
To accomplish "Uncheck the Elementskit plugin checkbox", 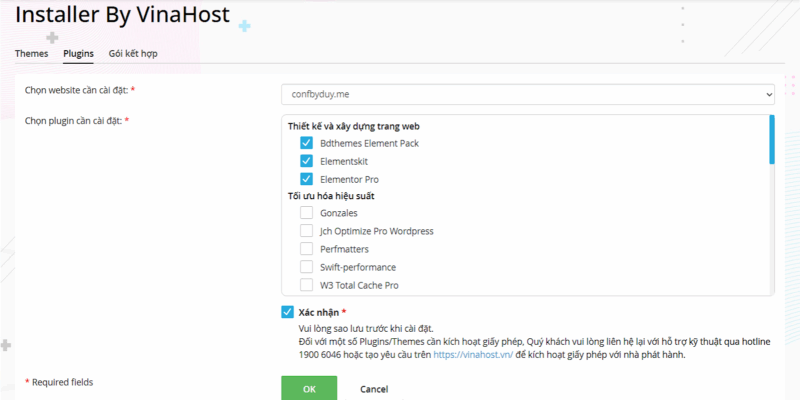I will [x=307, y=161].
